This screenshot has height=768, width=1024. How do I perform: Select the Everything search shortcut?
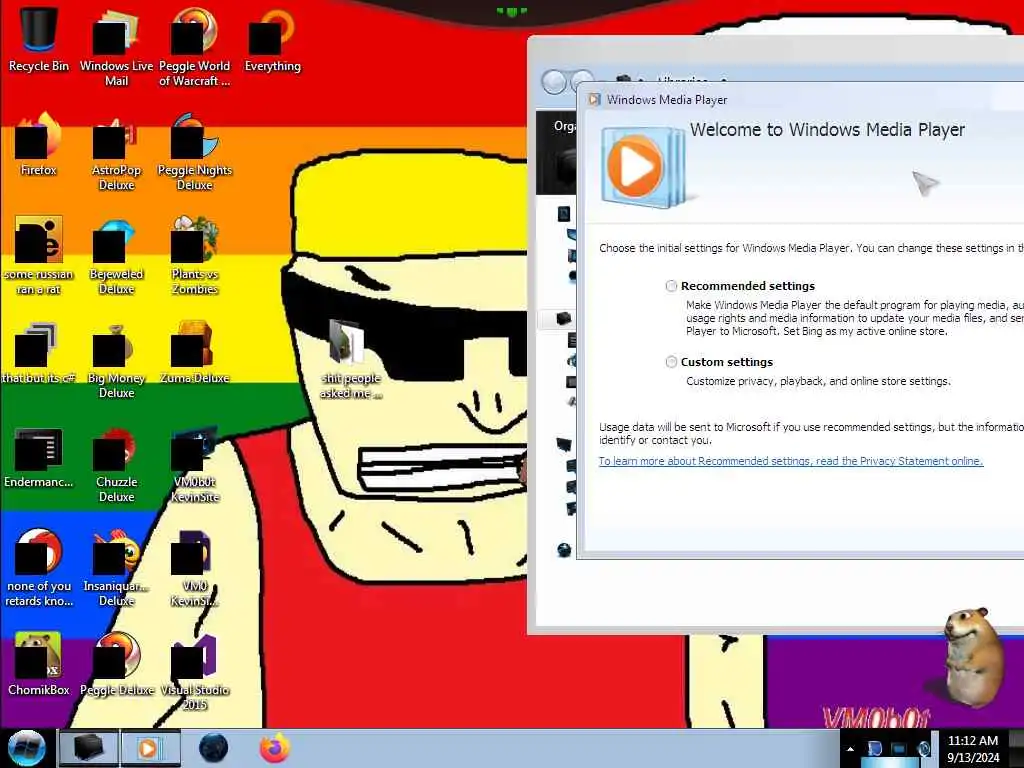272,39
